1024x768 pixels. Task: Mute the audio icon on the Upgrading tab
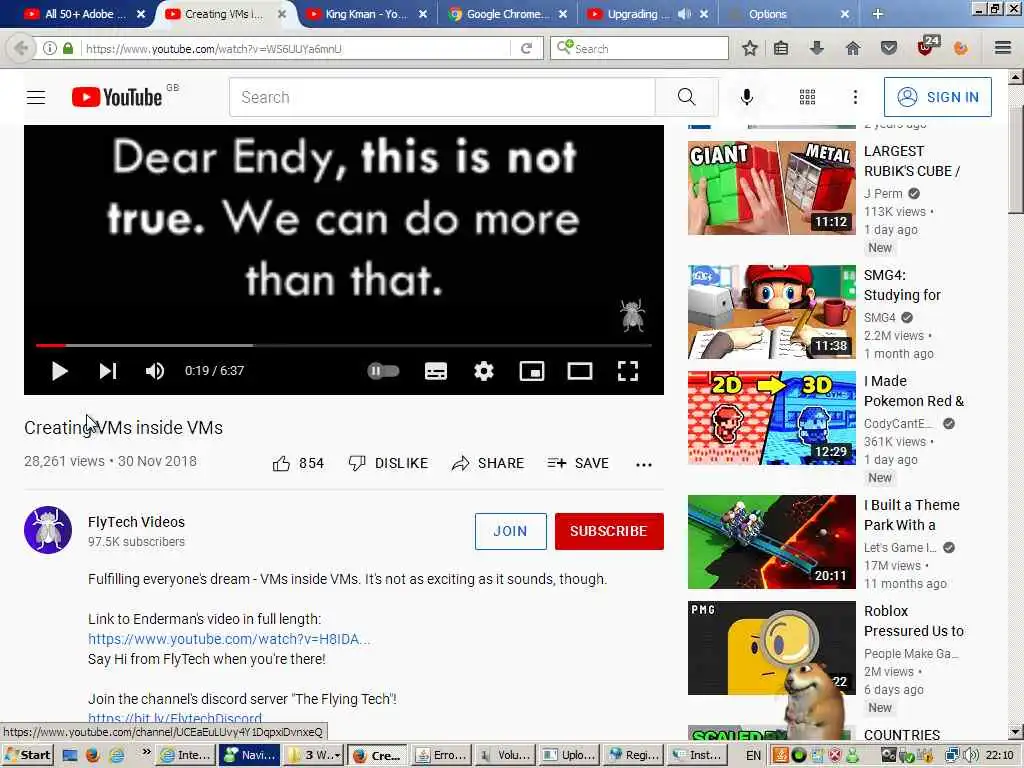[684, 14]
